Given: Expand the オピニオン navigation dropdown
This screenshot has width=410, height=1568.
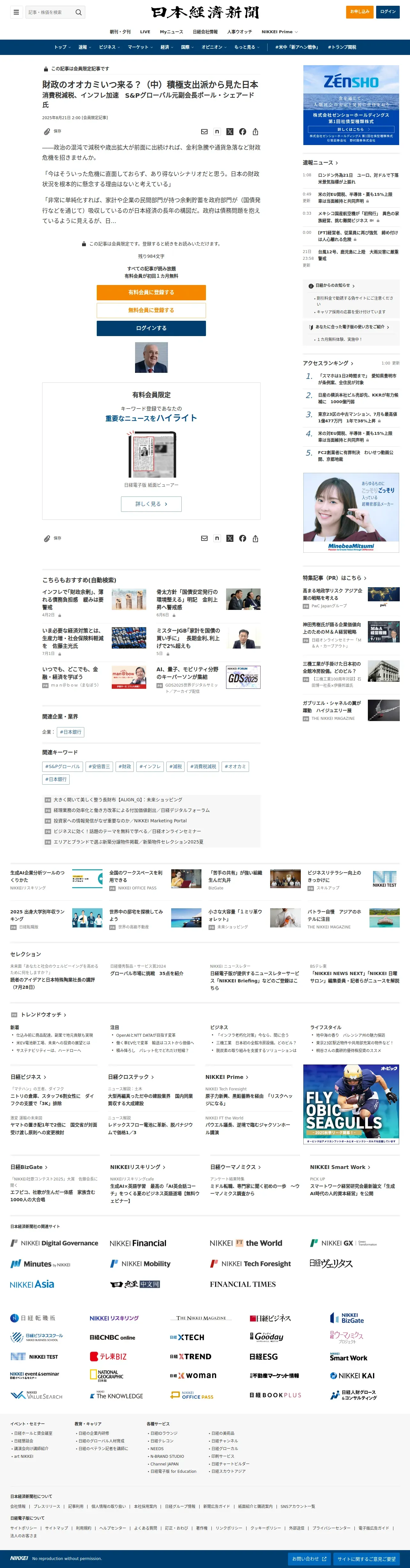Looking at the screenshot, I should pos(214,47).
